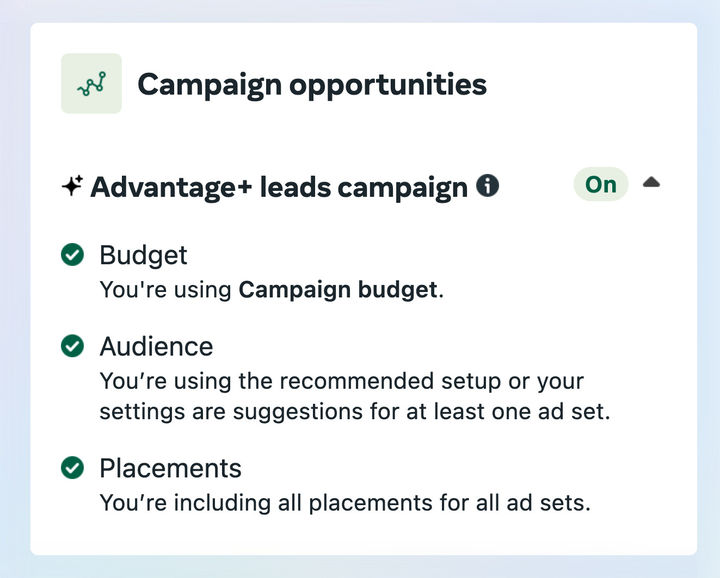720x578 pixels.
Task: Click the "You're using" text under Budget
Action: [166, 290]
